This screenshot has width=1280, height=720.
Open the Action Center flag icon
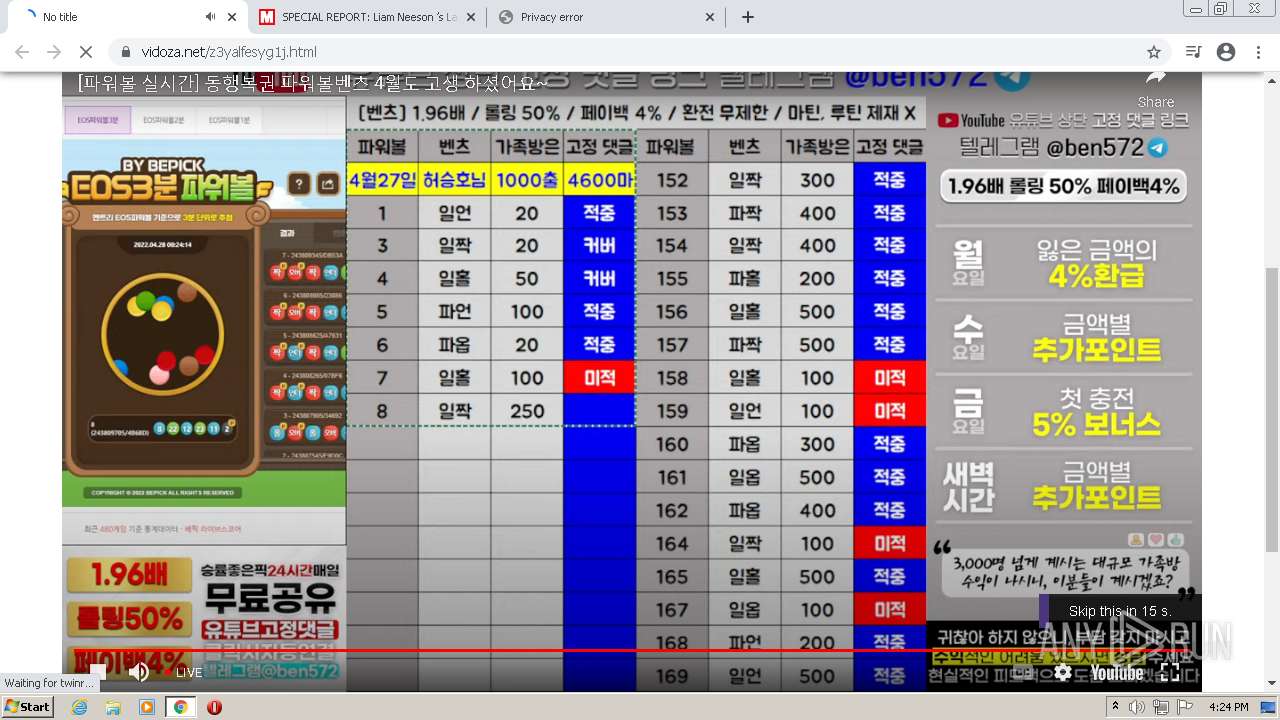click(1184, 707)
